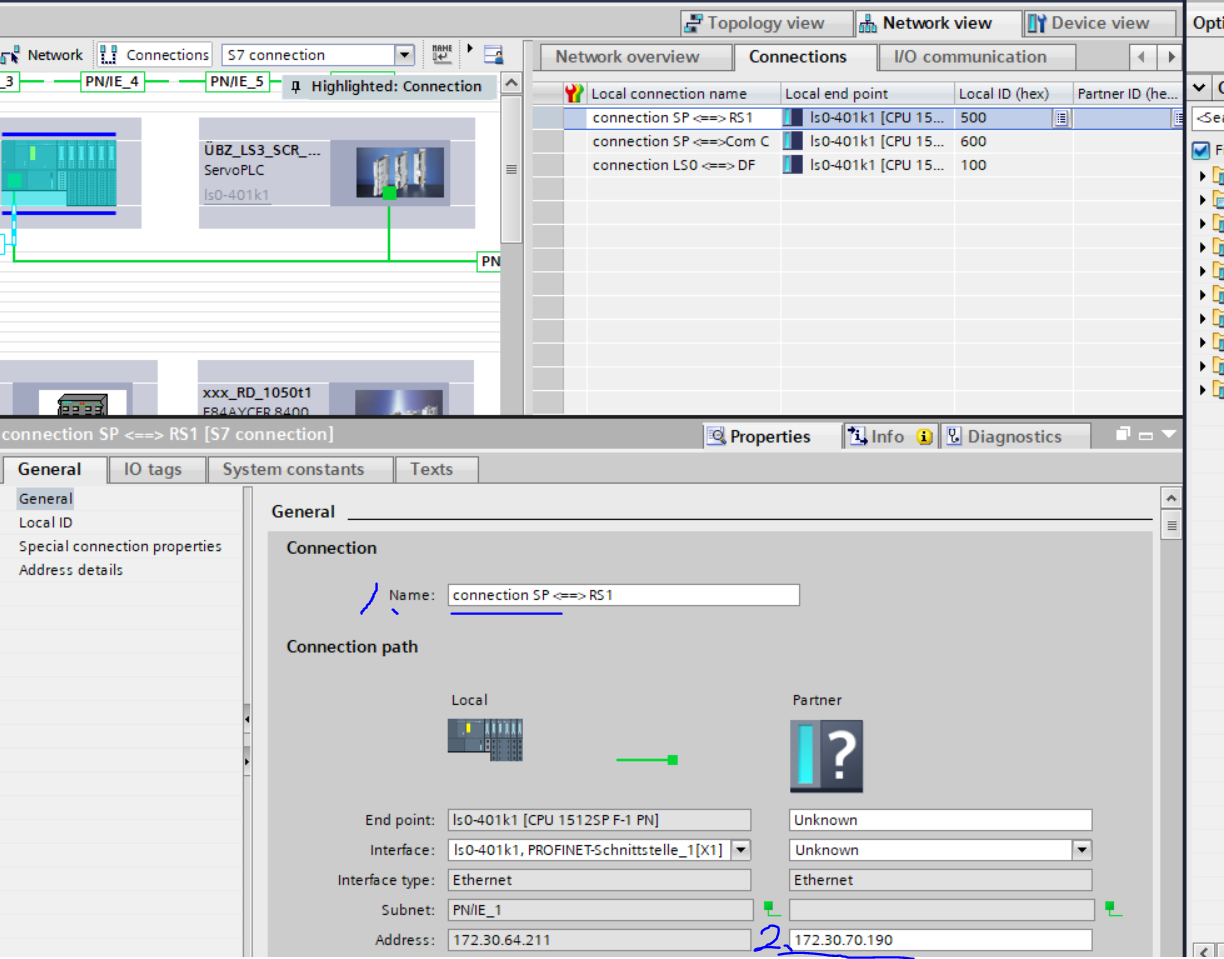Select Special connection properties in the navigation
This screenshot has height=959, width=1224.
[x=120, y=546]
